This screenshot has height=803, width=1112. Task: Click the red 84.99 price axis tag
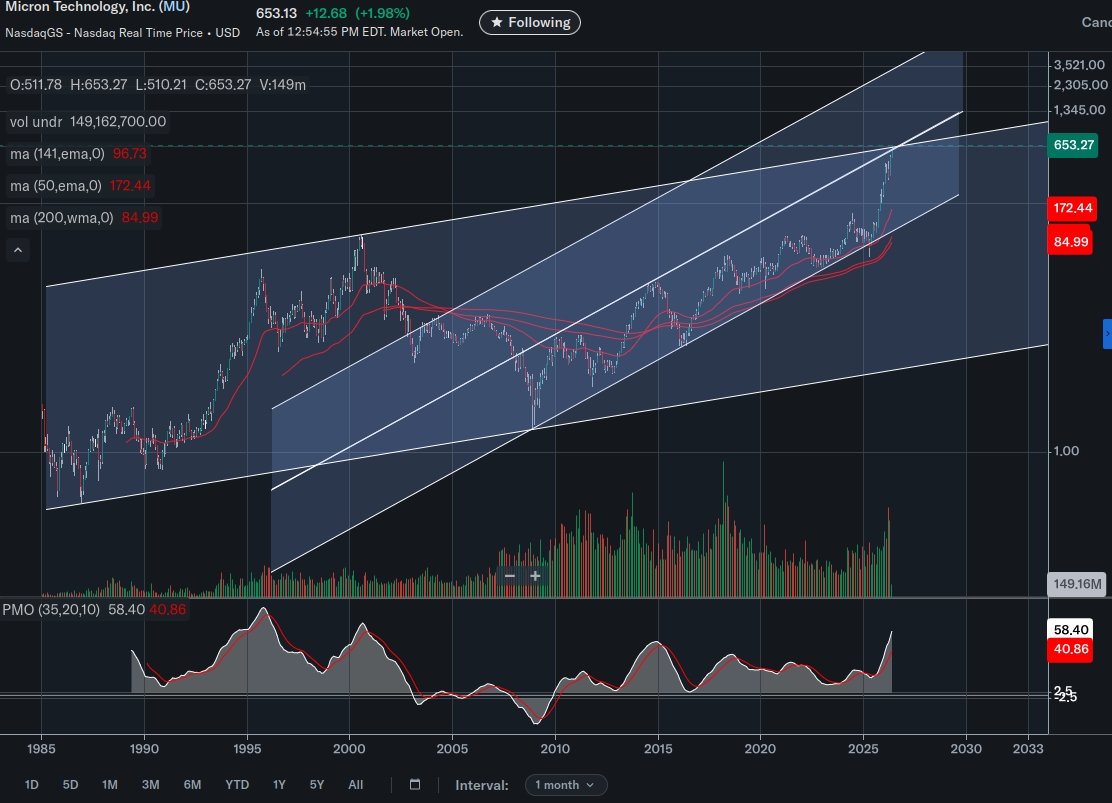tap(1070, 242)
